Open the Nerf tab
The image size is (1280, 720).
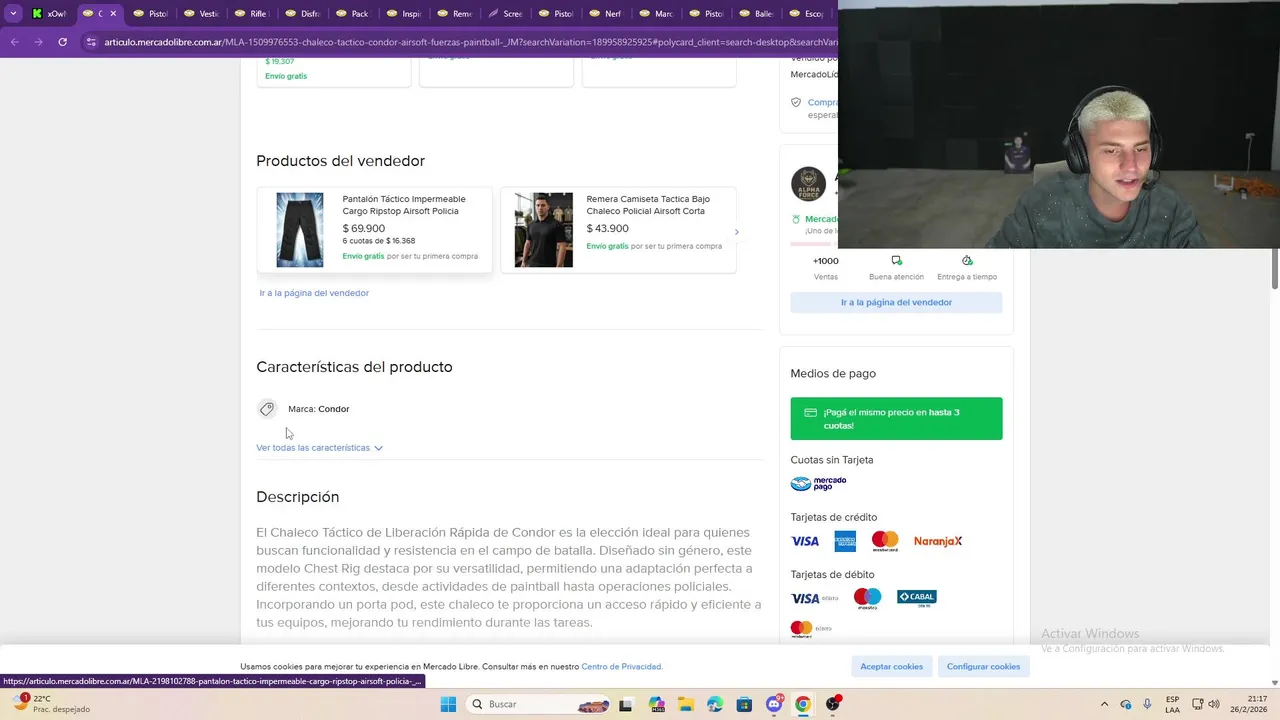click(x=605, y=14)
